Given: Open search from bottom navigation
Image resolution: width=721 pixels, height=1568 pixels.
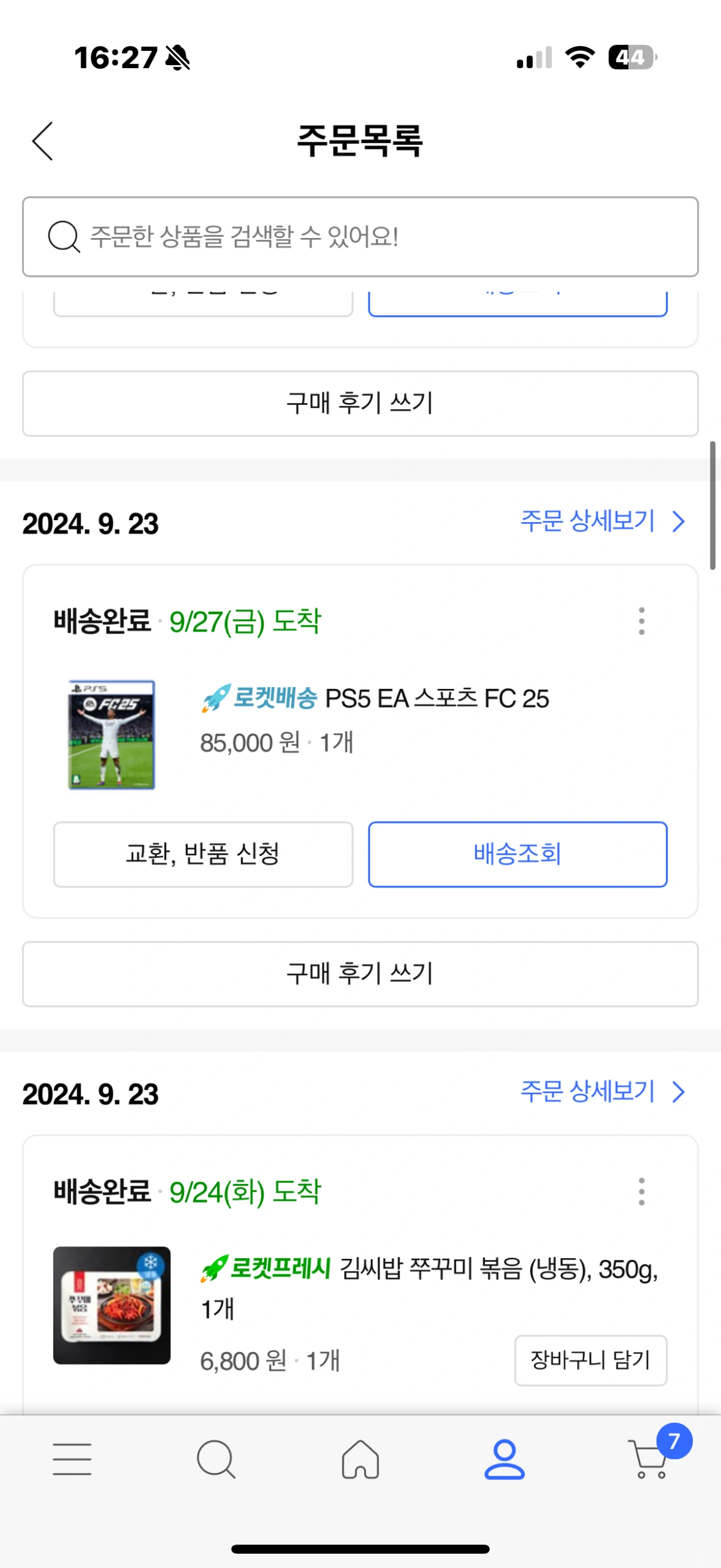Looking at the screenshot, I should (216, 1459).
